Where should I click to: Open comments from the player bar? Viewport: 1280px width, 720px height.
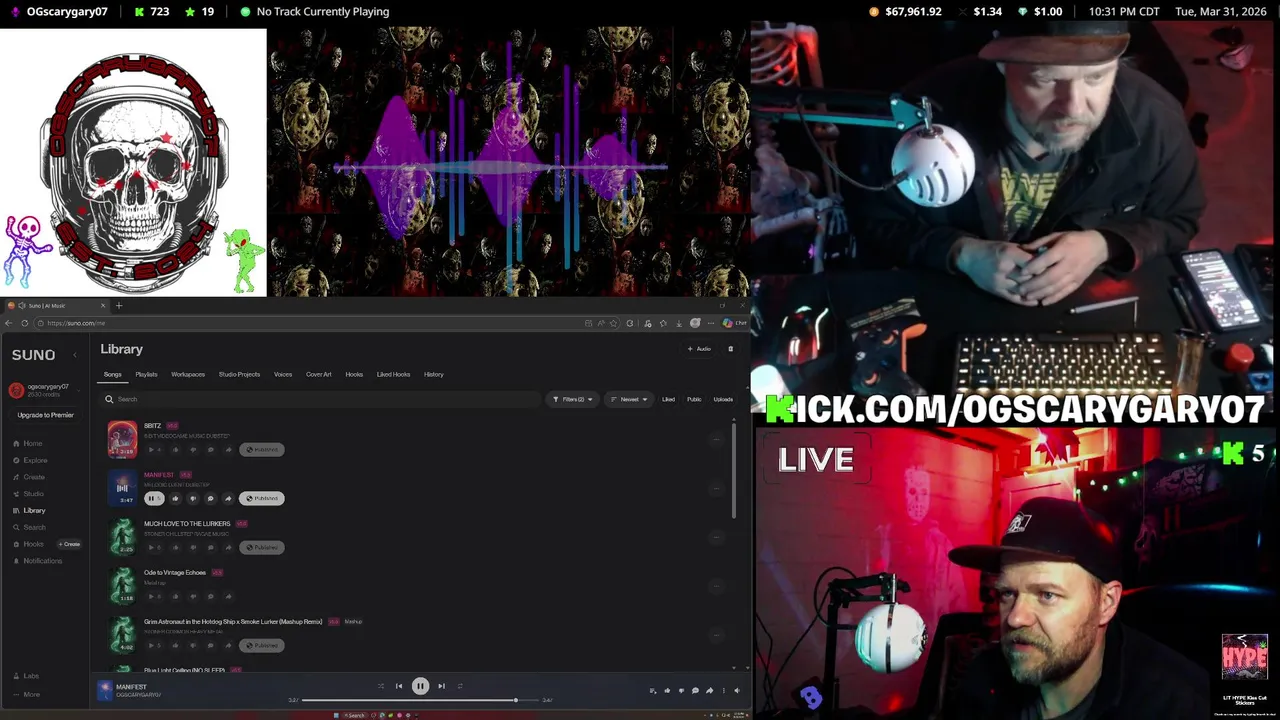point(695,690)
